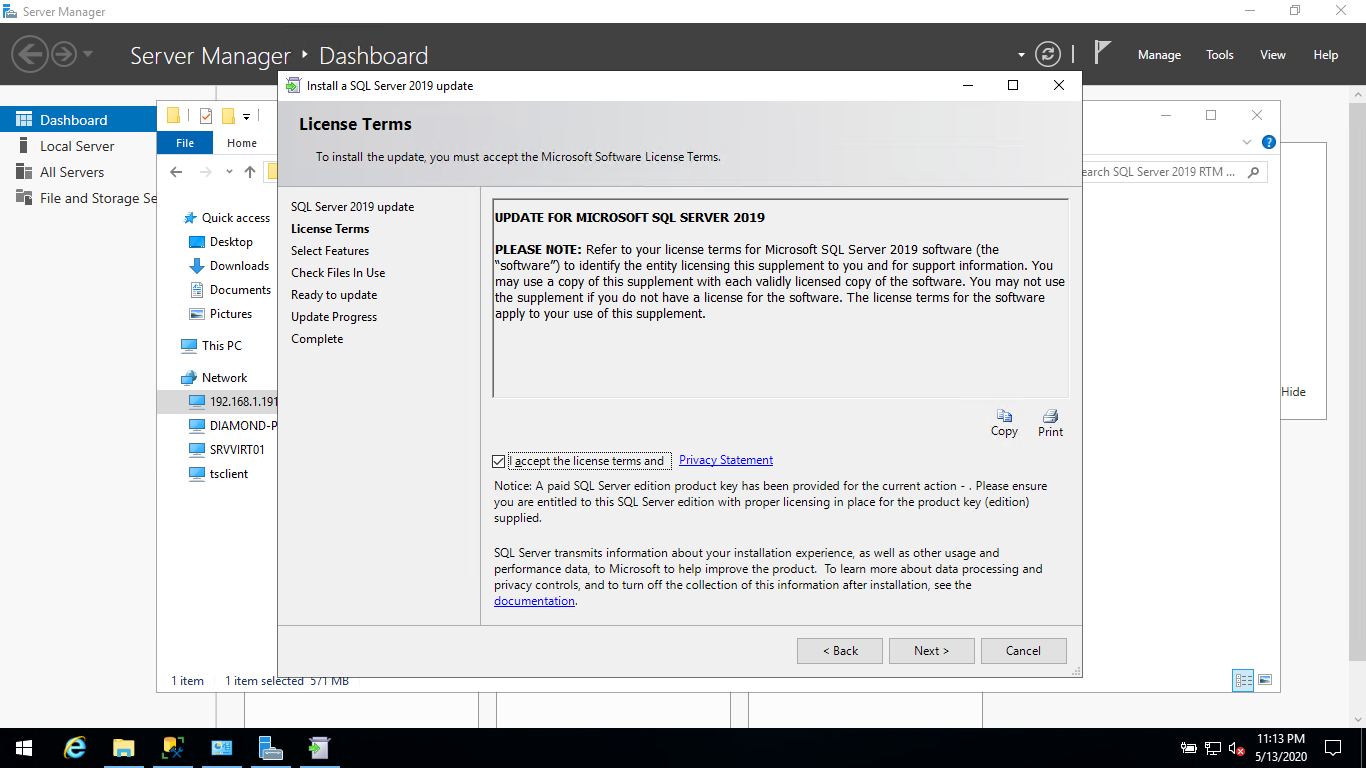The image size is (1366, 768).
Task: Open the View menu in Server Manager
Action: click(x=1273, y=55)
